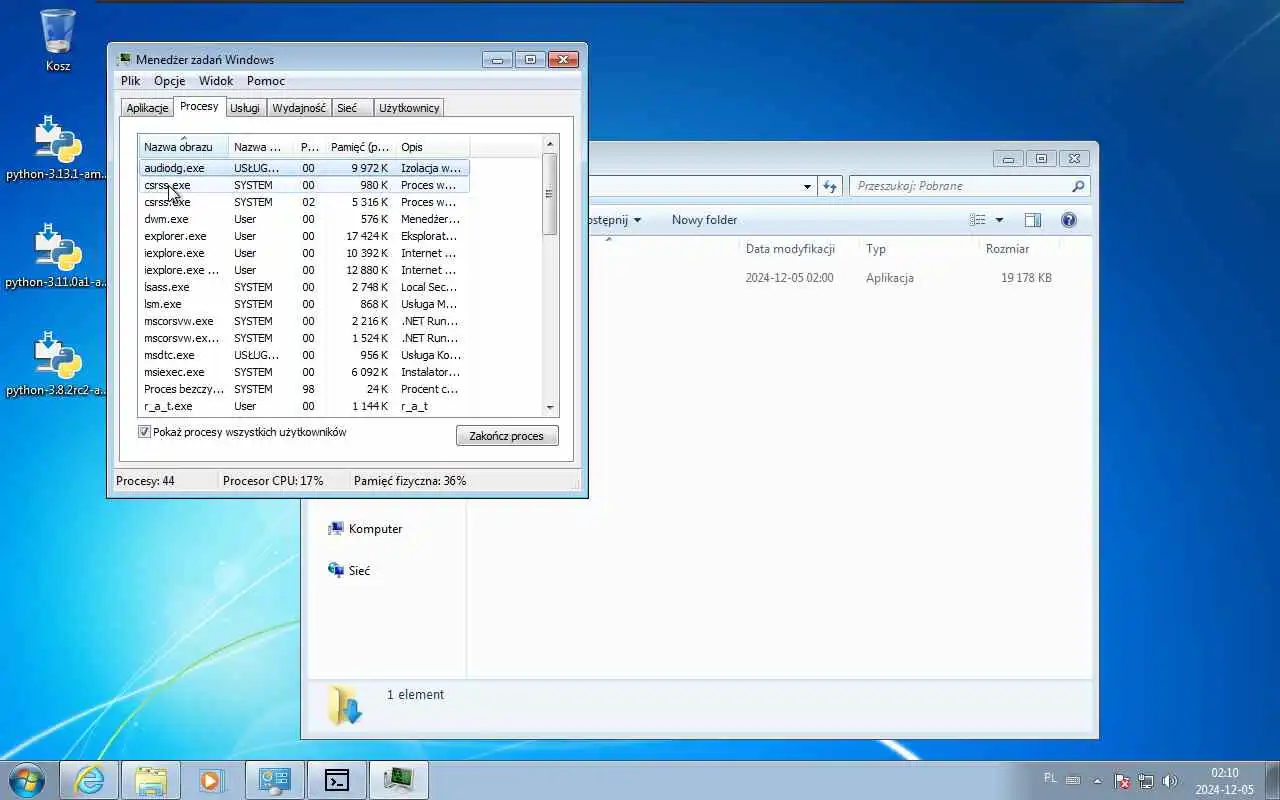Click the refresh icon in Explorer address bar

pos(829,186)
